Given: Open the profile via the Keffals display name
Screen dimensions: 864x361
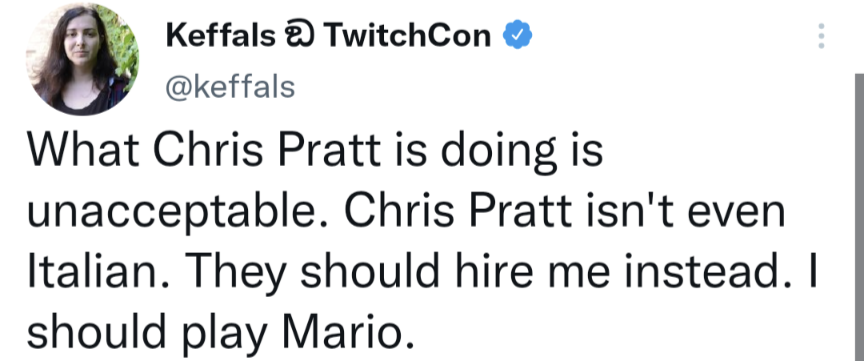Looking at the screenshot, I should click(220, 36).
